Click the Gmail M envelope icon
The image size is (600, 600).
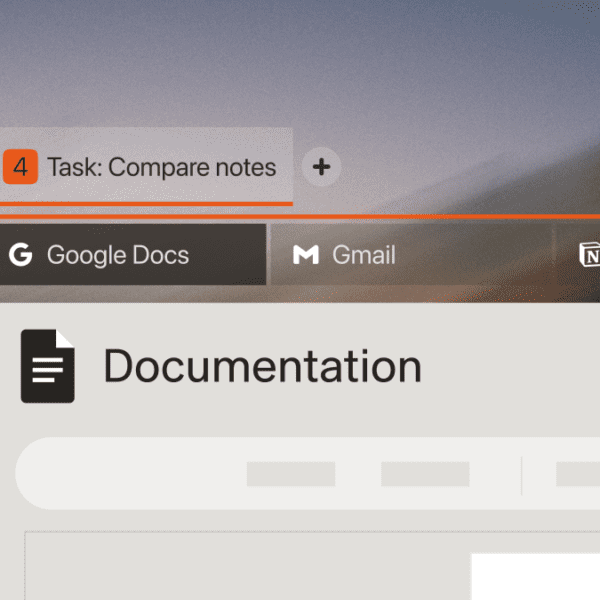coord(305,255)
